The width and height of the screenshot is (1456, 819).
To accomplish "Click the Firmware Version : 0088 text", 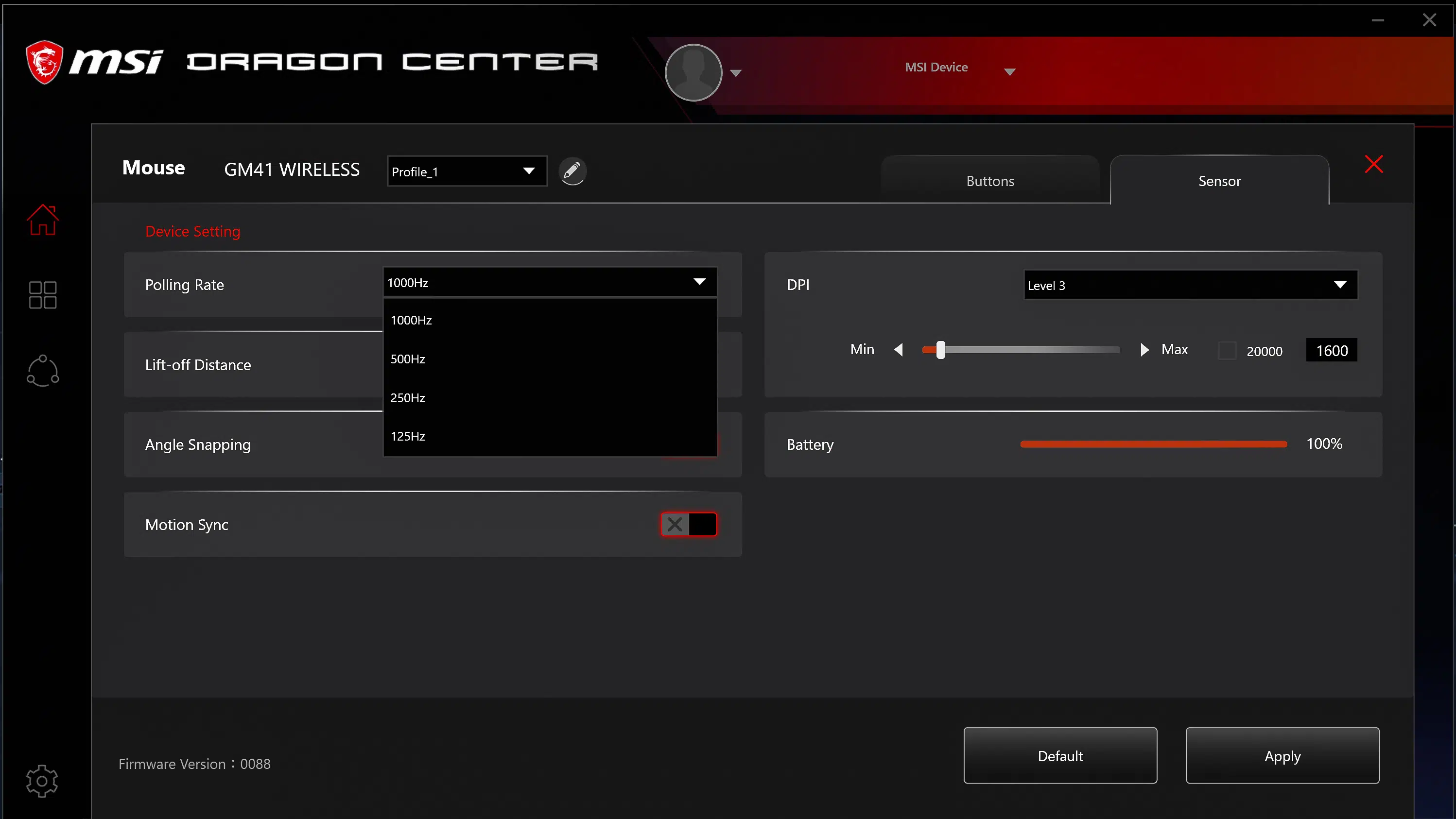I will point(194,764).
